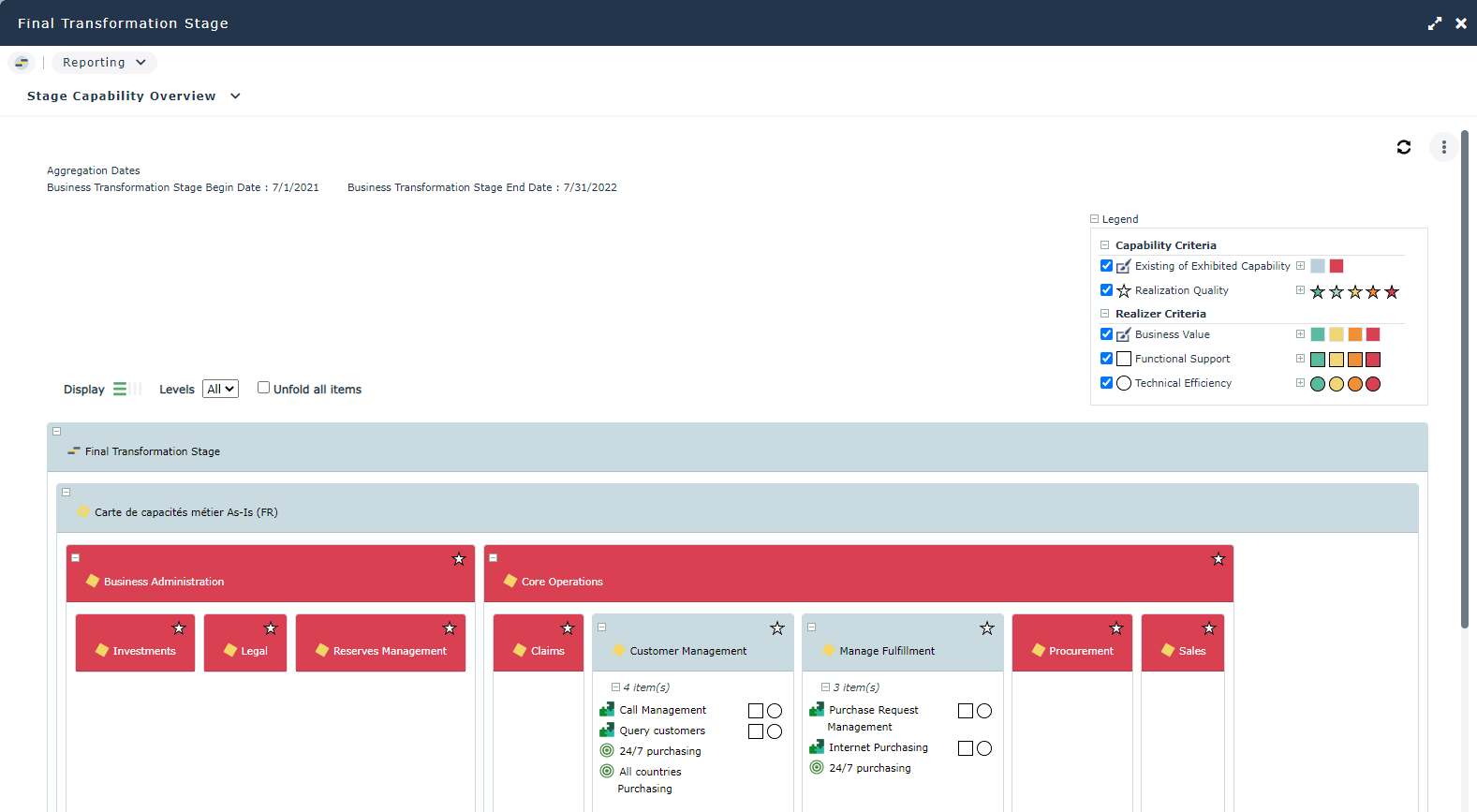Viewport: 1477px width, 812px height.
Task: Click the star on Customer Management card
Action: tap(776, 628)
